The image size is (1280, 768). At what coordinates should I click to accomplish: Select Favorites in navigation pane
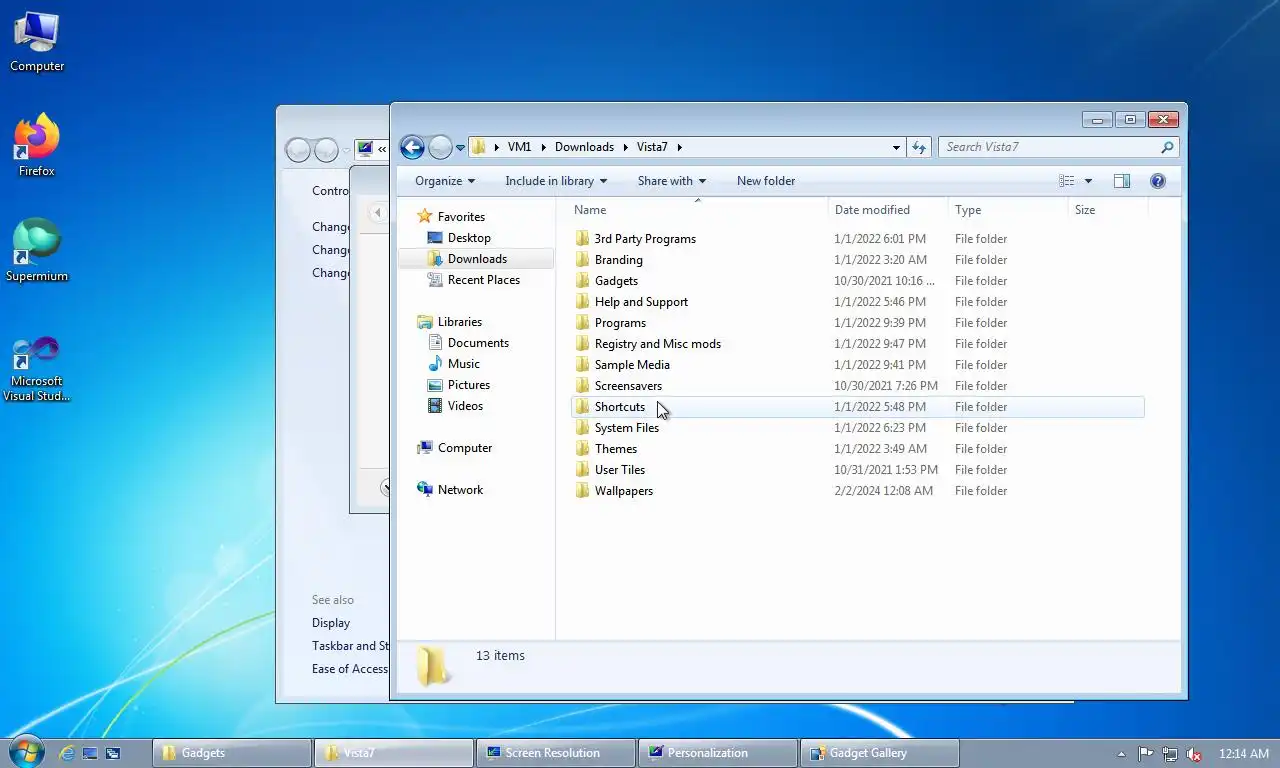tap(461, 217)
